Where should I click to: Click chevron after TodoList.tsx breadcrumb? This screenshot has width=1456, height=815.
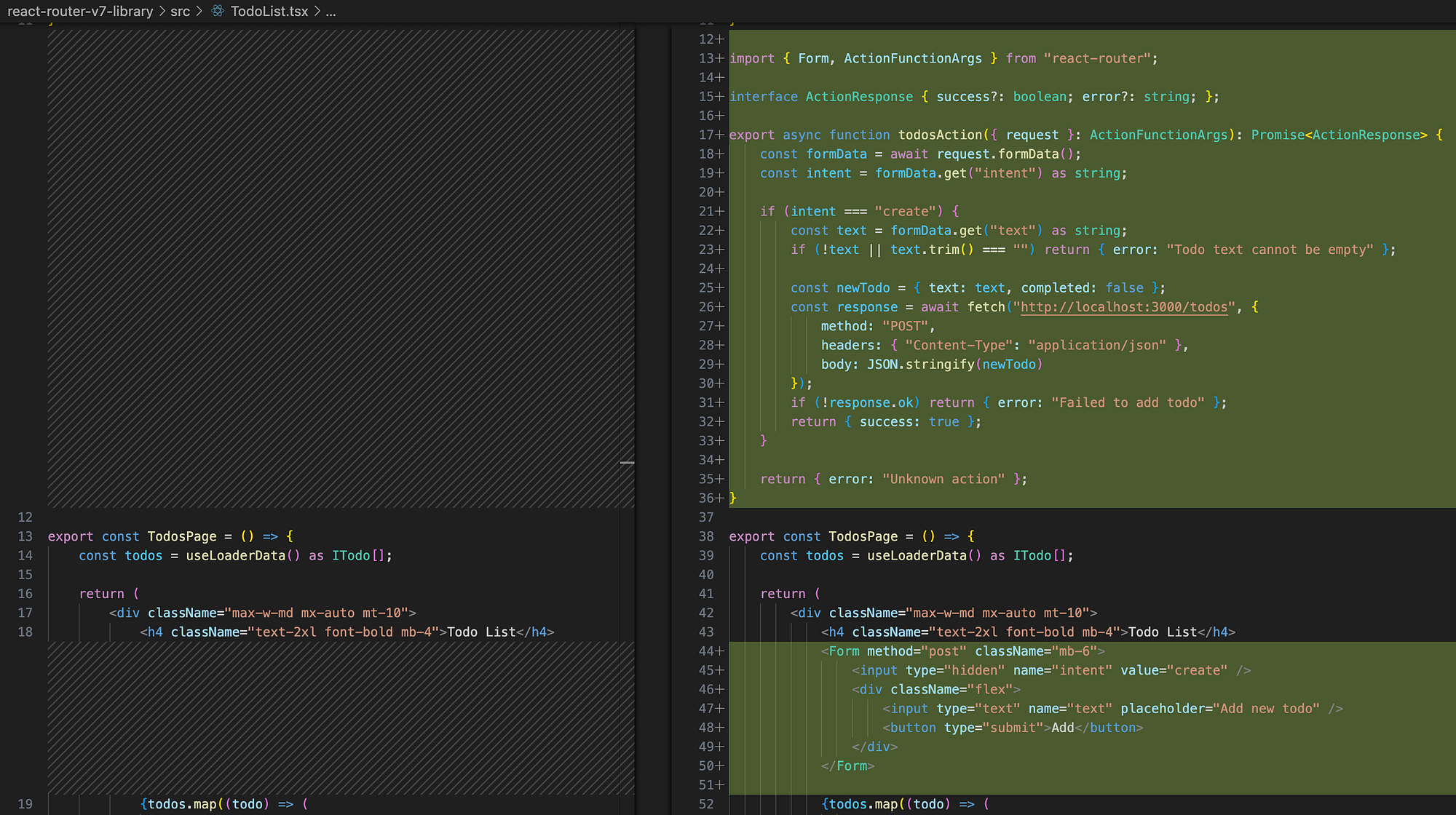[x=317, y=11]
